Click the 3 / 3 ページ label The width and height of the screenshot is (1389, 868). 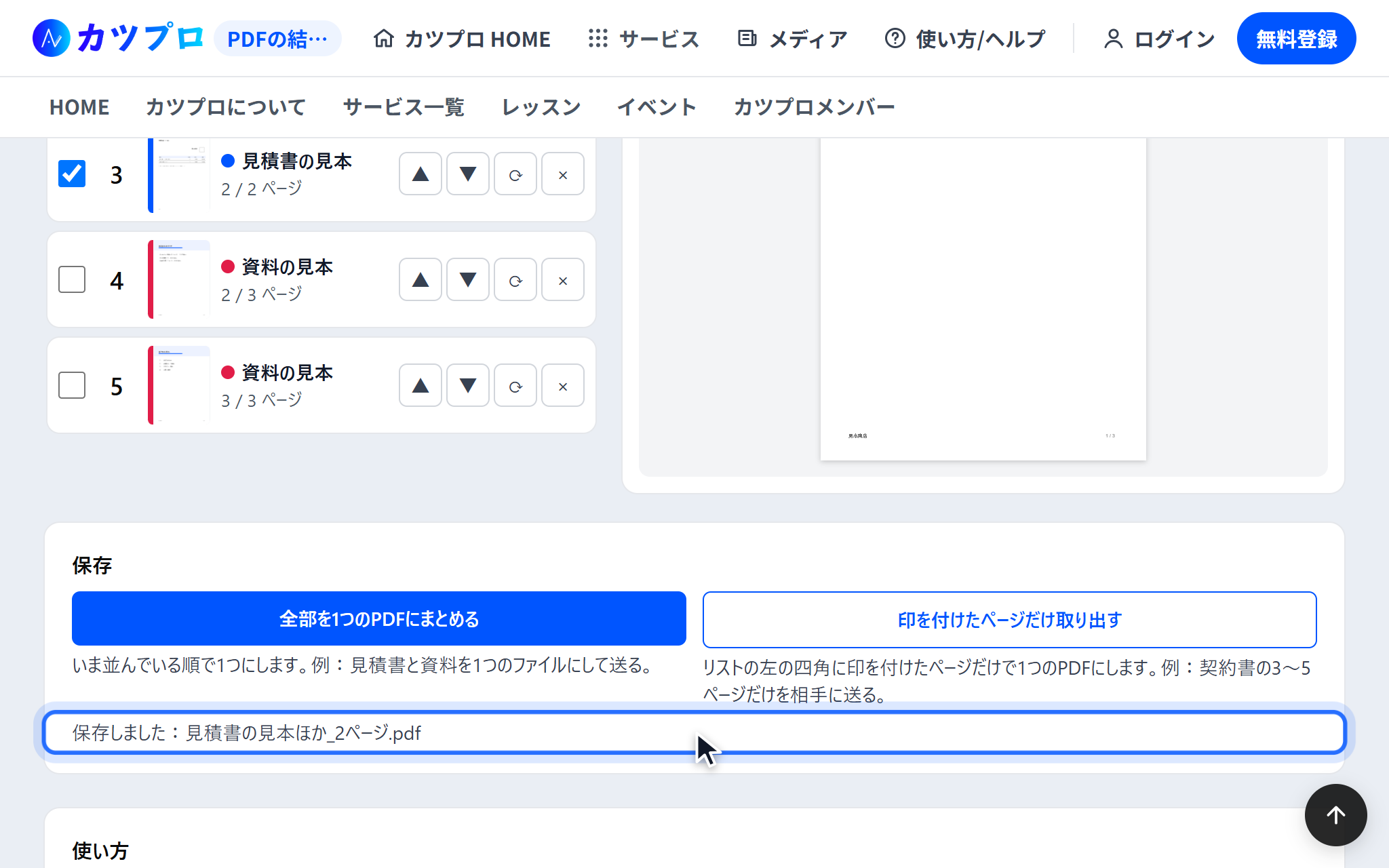pyautogui.click(x=262, y=400)
